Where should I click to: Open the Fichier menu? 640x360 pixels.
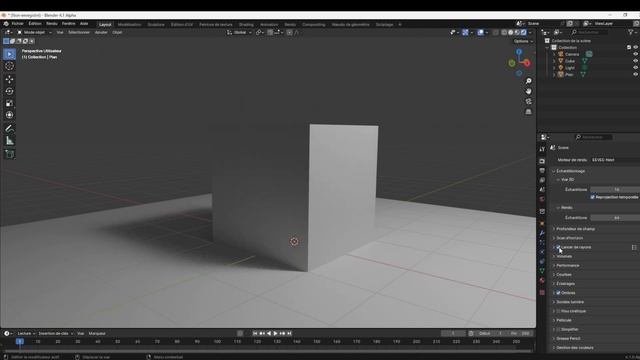[x=18, y=24]
